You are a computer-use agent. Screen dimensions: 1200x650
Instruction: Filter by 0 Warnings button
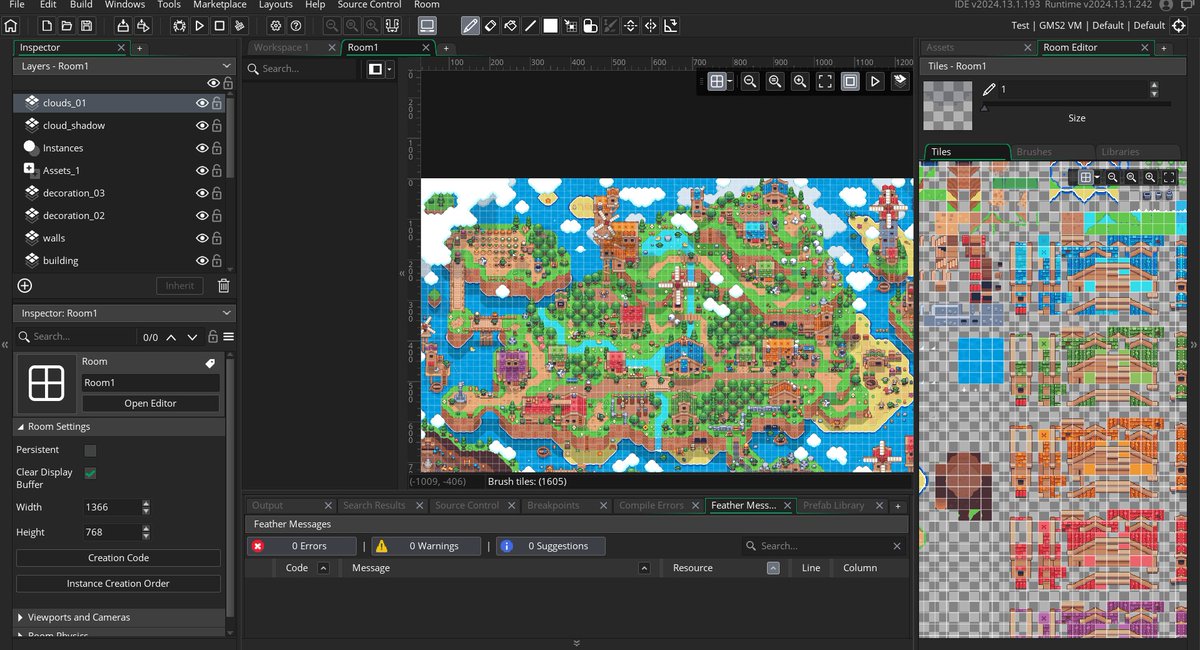426,546
